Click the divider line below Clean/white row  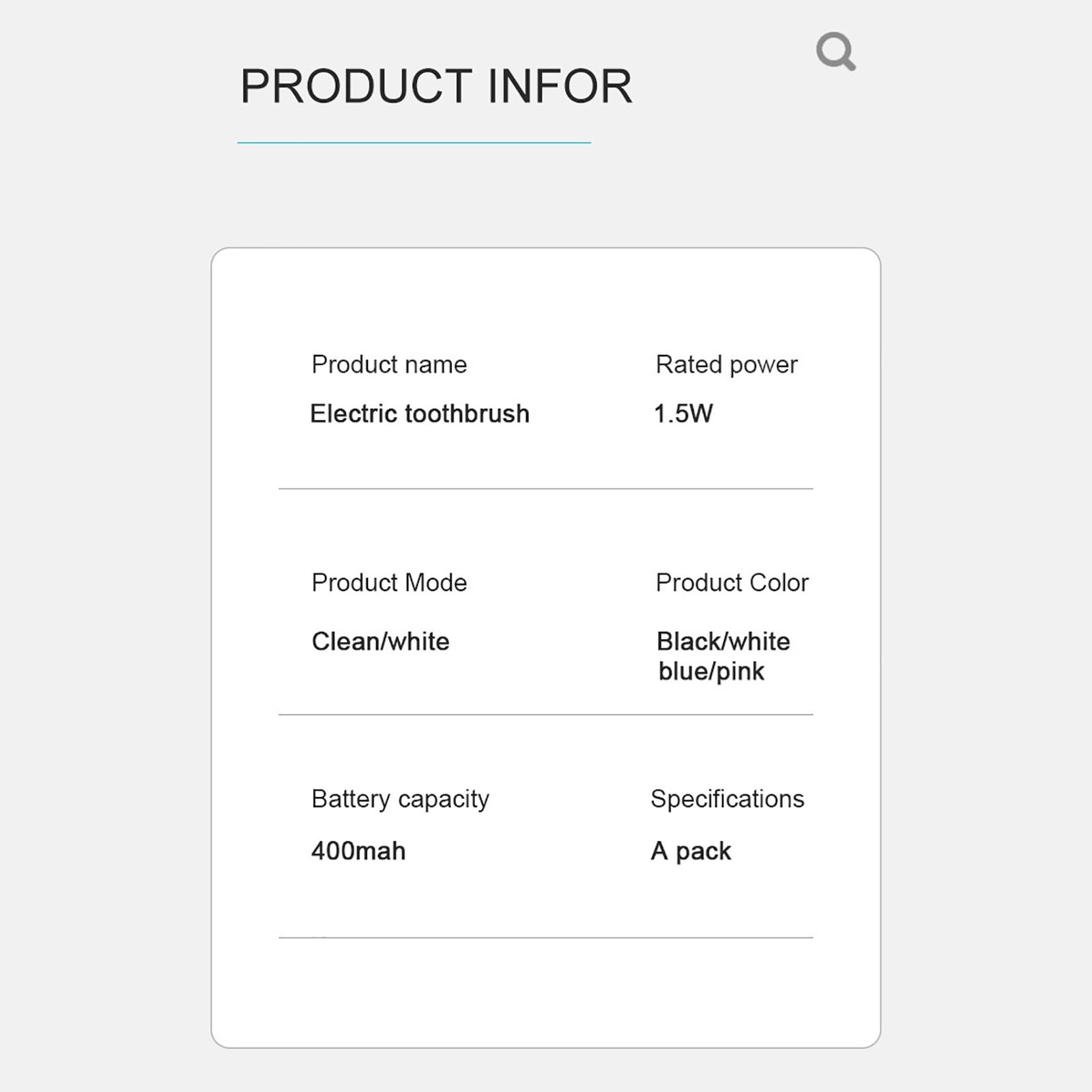coord(545,715)
